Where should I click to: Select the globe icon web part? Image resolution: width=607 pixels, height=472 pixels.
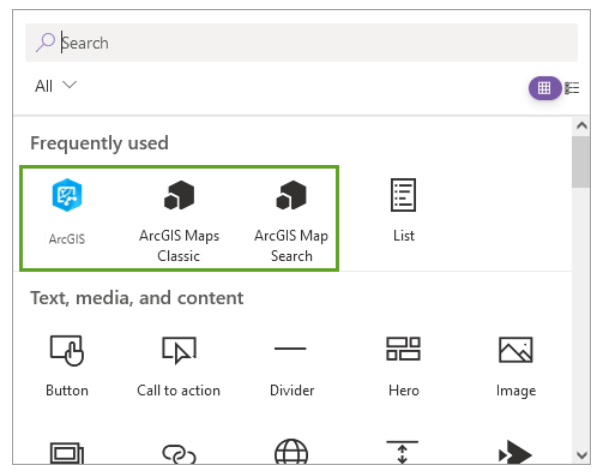click(291, 451)
